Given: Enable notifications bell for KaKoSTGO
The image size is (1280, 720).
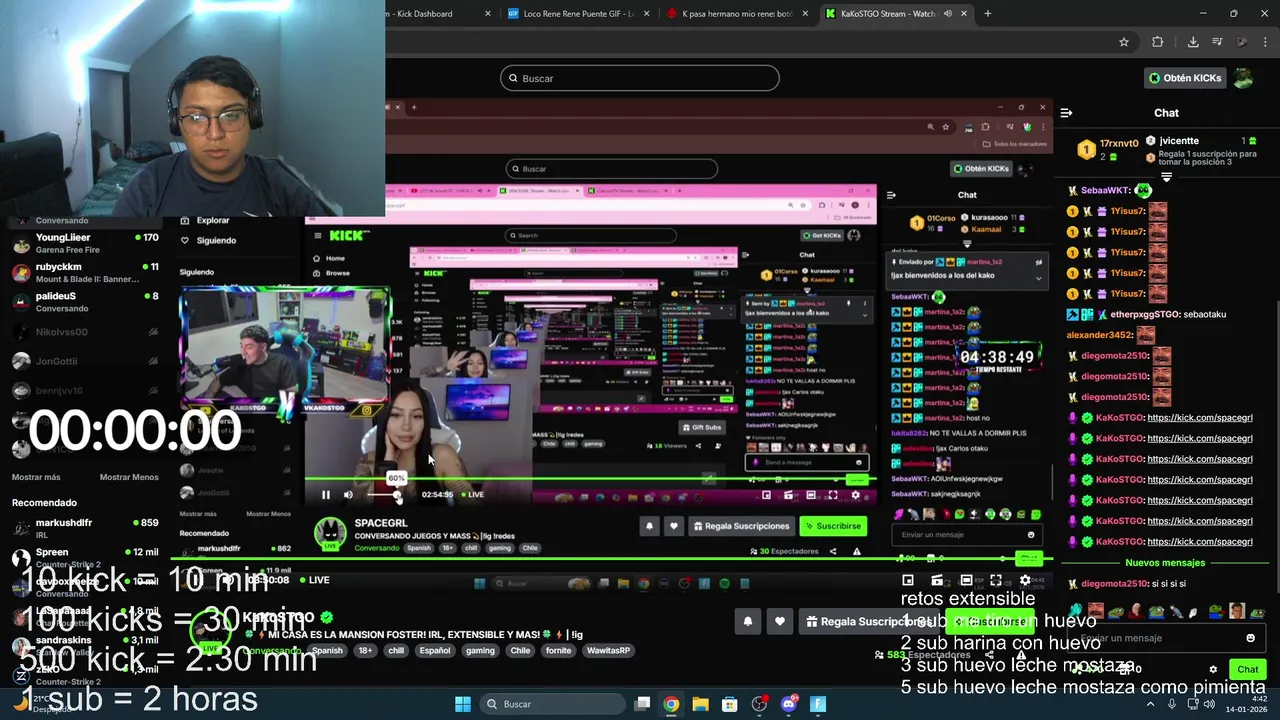Looking at the screenshot, I should [747, 622].
